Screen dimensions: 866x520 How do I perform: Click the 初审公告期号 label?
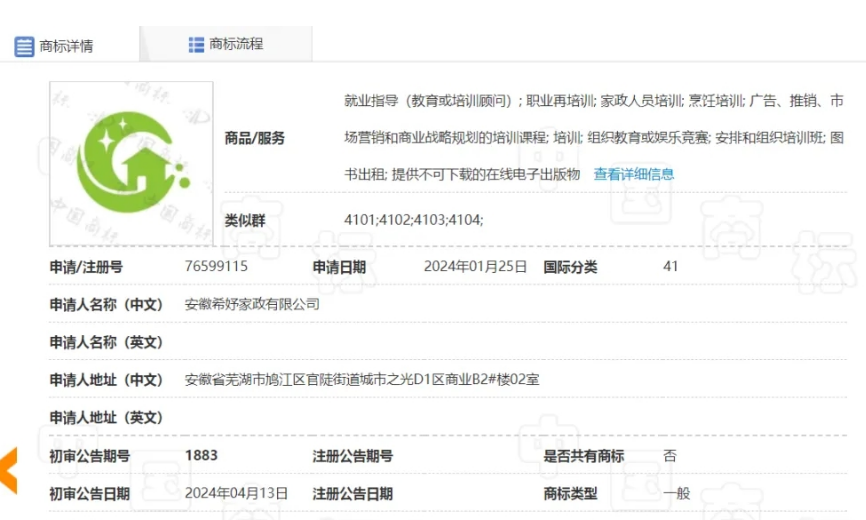[89, 456]
